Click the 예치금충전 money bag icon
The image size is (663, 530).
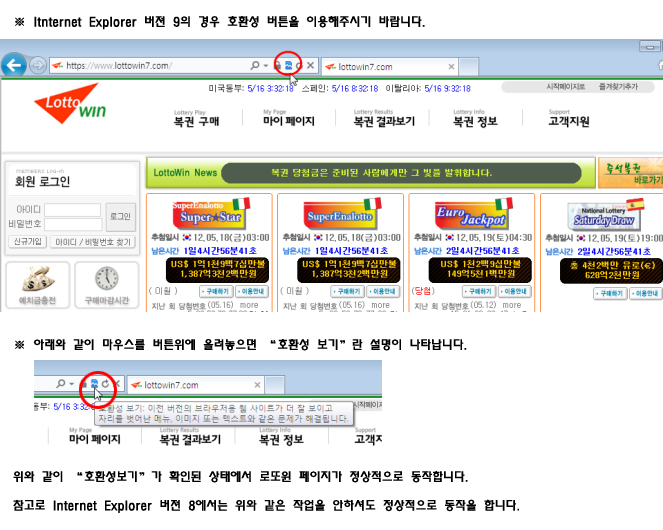tap(38, 279)
